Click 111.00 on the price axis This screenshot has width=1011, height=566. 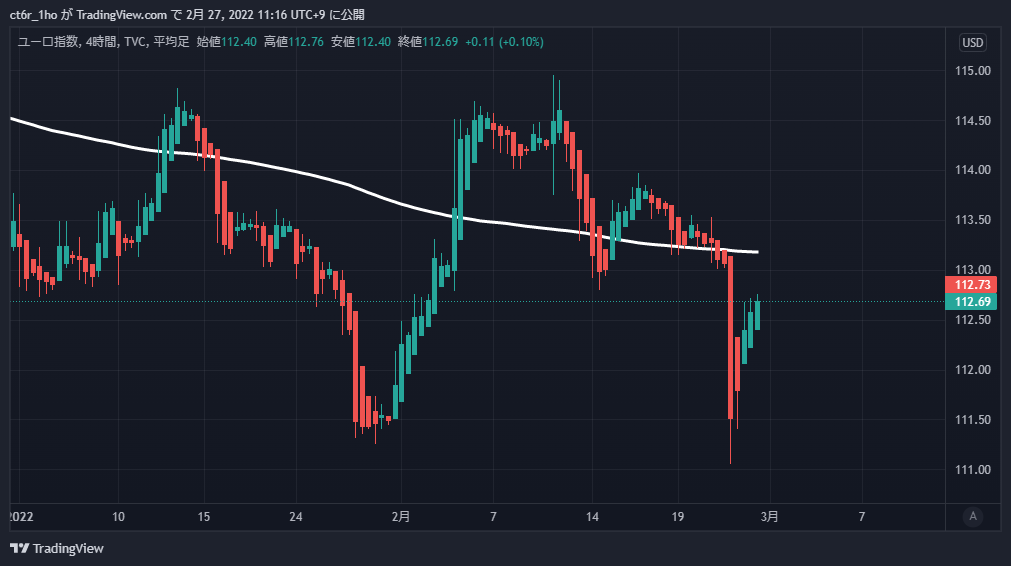[x=972, y=469]
